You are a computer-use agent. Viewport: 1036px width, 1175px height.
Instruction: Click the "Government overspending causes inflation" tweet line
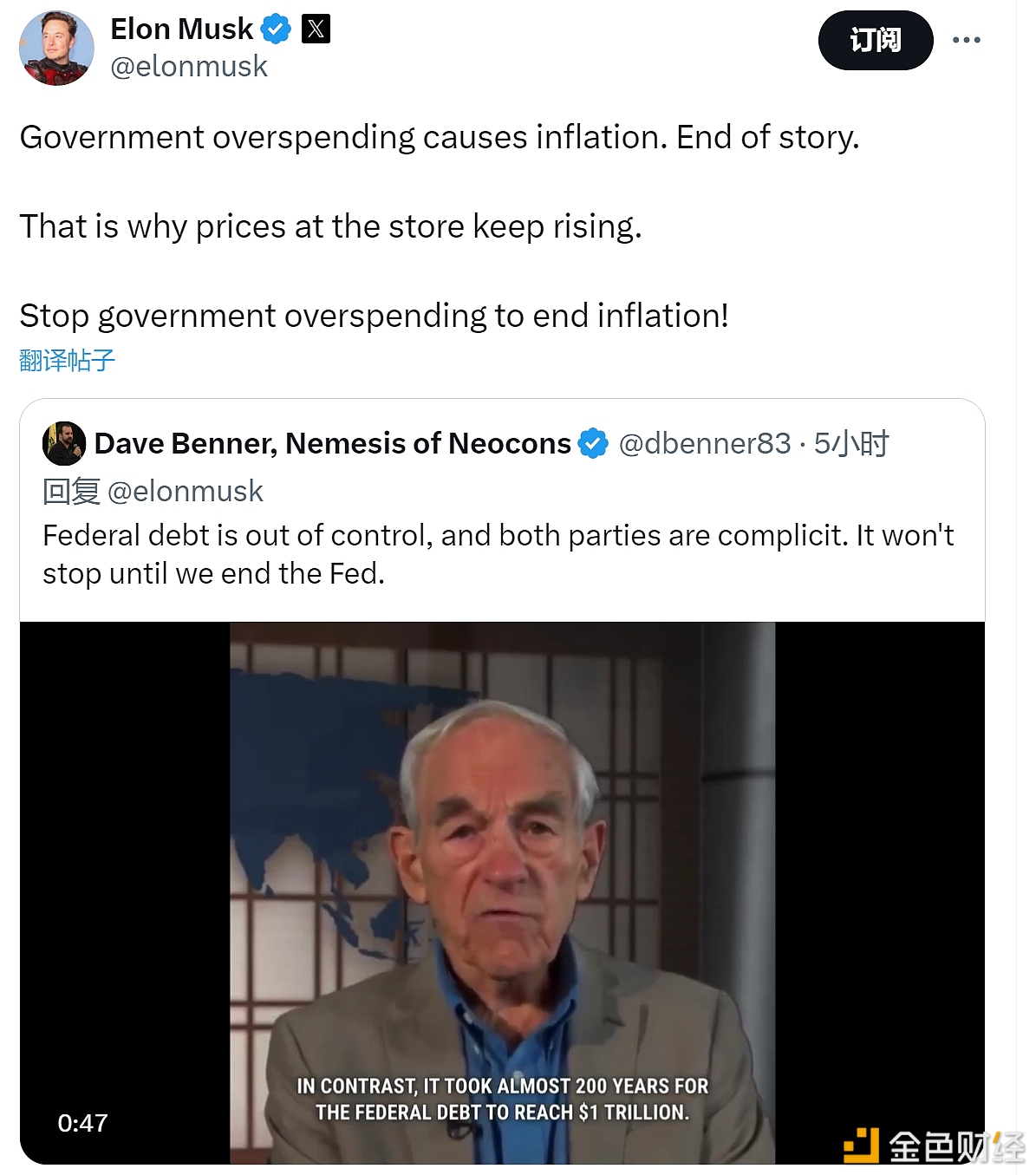point(439,137)
